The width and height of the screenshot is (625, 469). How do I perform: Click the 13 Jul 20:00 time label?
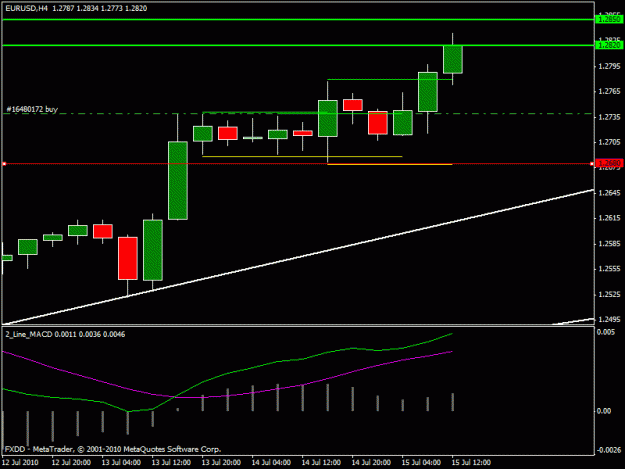[221, 462]
